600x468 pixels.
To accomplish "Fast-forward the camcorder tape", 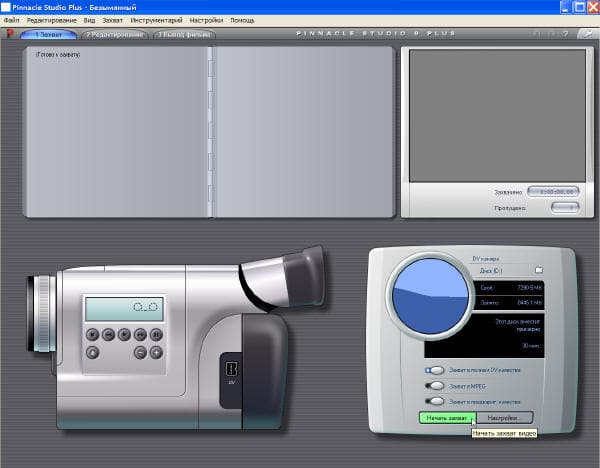I will pyautogui.click(x=140, y=334).
